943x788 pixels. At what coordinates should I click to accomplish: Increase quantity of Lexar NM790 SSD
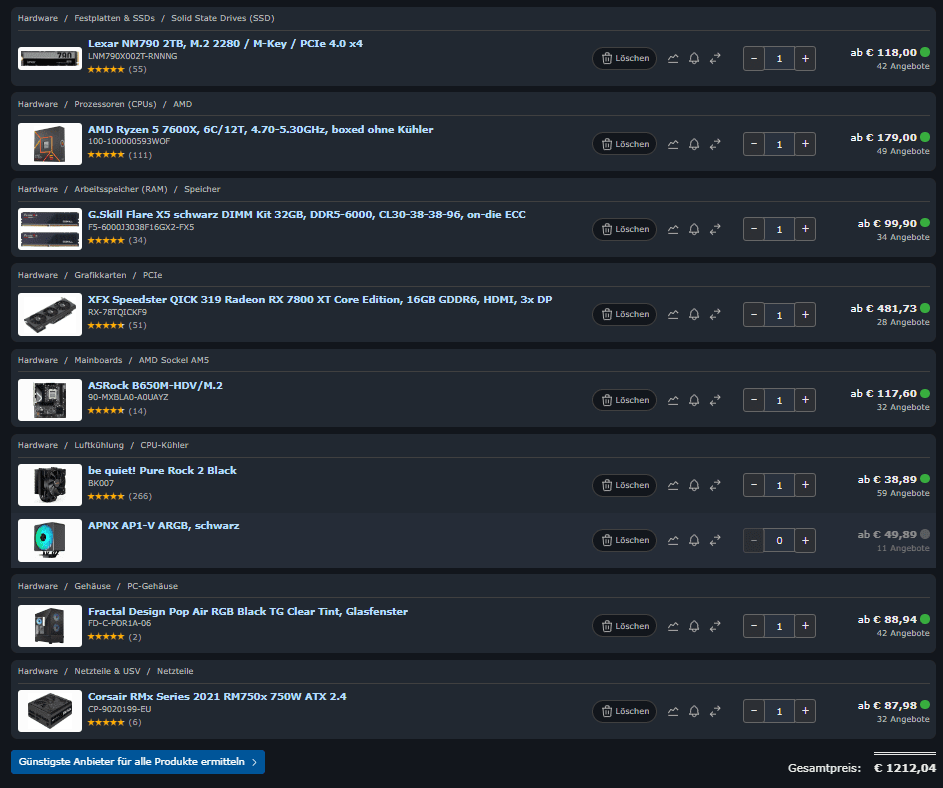805,58
